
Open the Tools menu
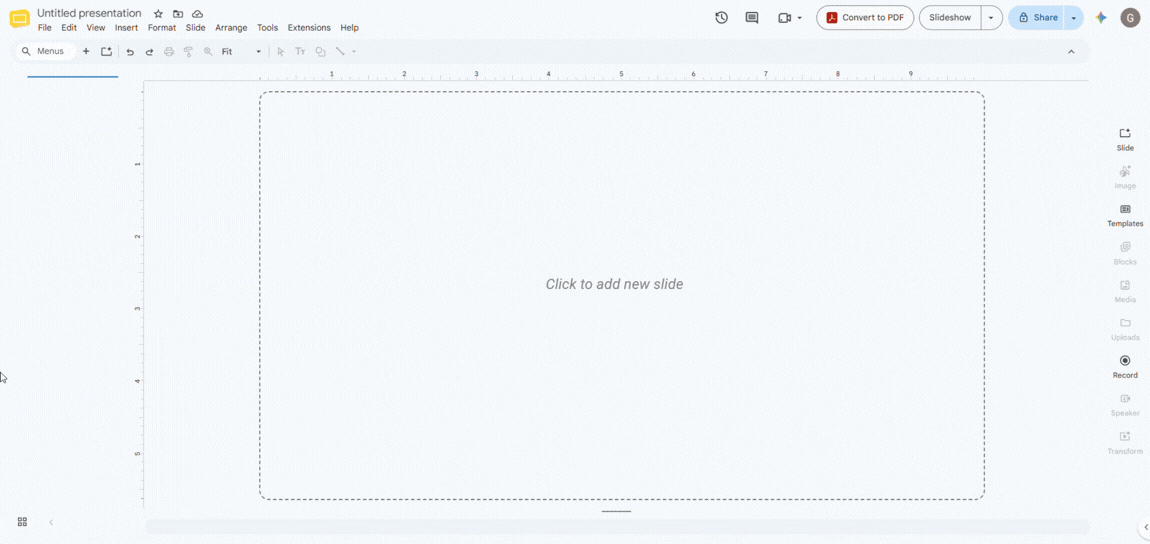click(268, 28)
